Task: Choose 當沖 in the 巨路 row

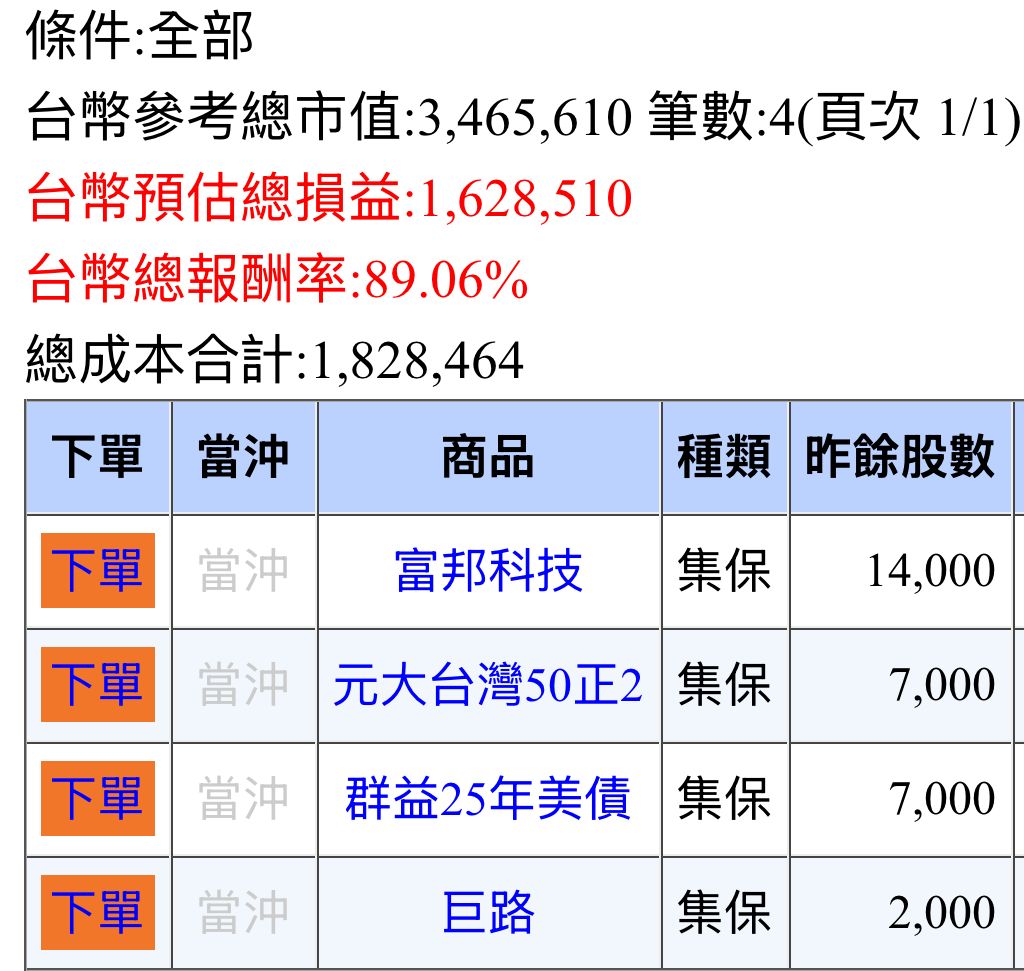Action: [243, 913]
